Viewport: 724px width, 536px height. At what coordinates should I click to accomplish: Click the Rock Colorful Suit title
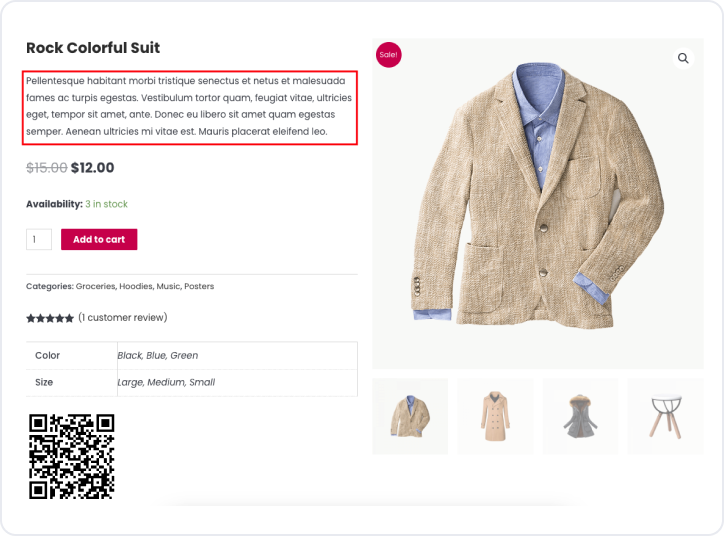pyautogui.click(x=93, y=48)
